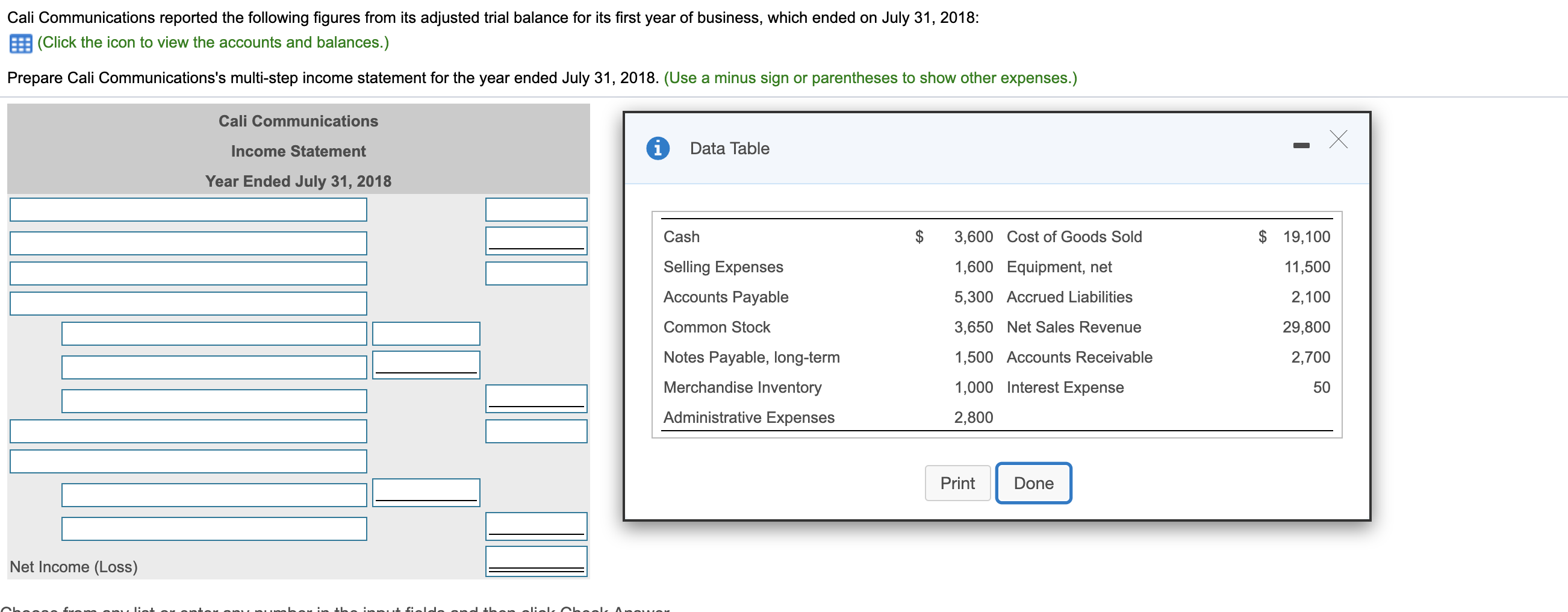Select the first amount field in right column
1568x612 pixels.
(x=536, y=210)
